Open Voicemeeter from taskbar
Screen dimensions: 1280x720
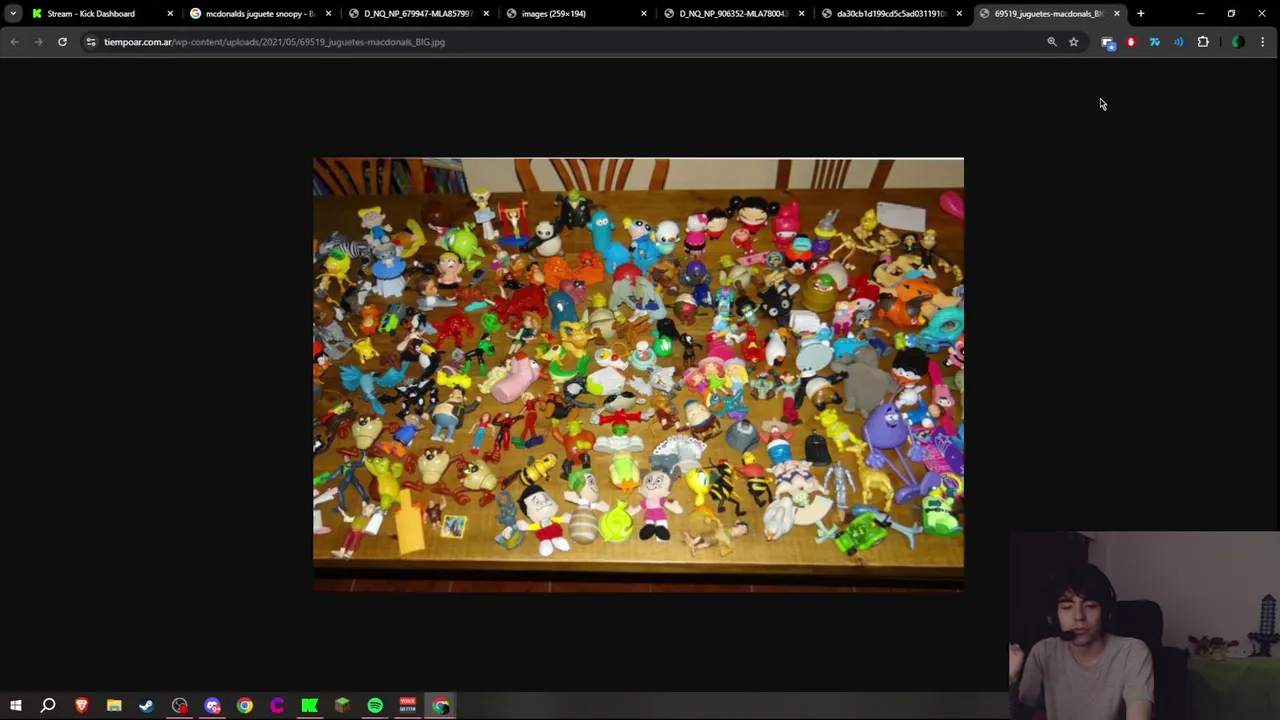click(408, 706)
